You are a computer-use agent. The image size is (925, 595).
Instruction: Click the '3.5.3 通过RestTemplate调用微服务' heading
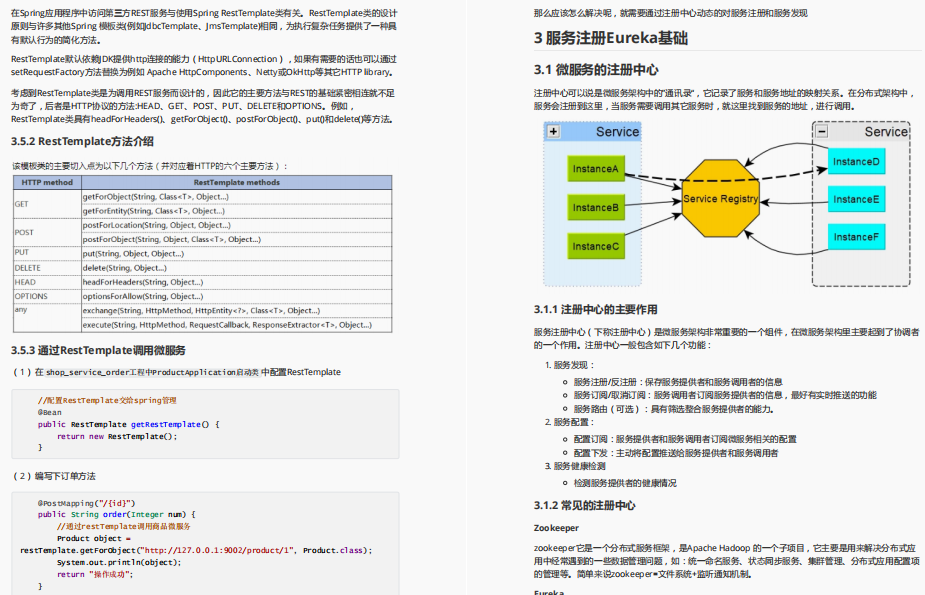pos(98,350)
